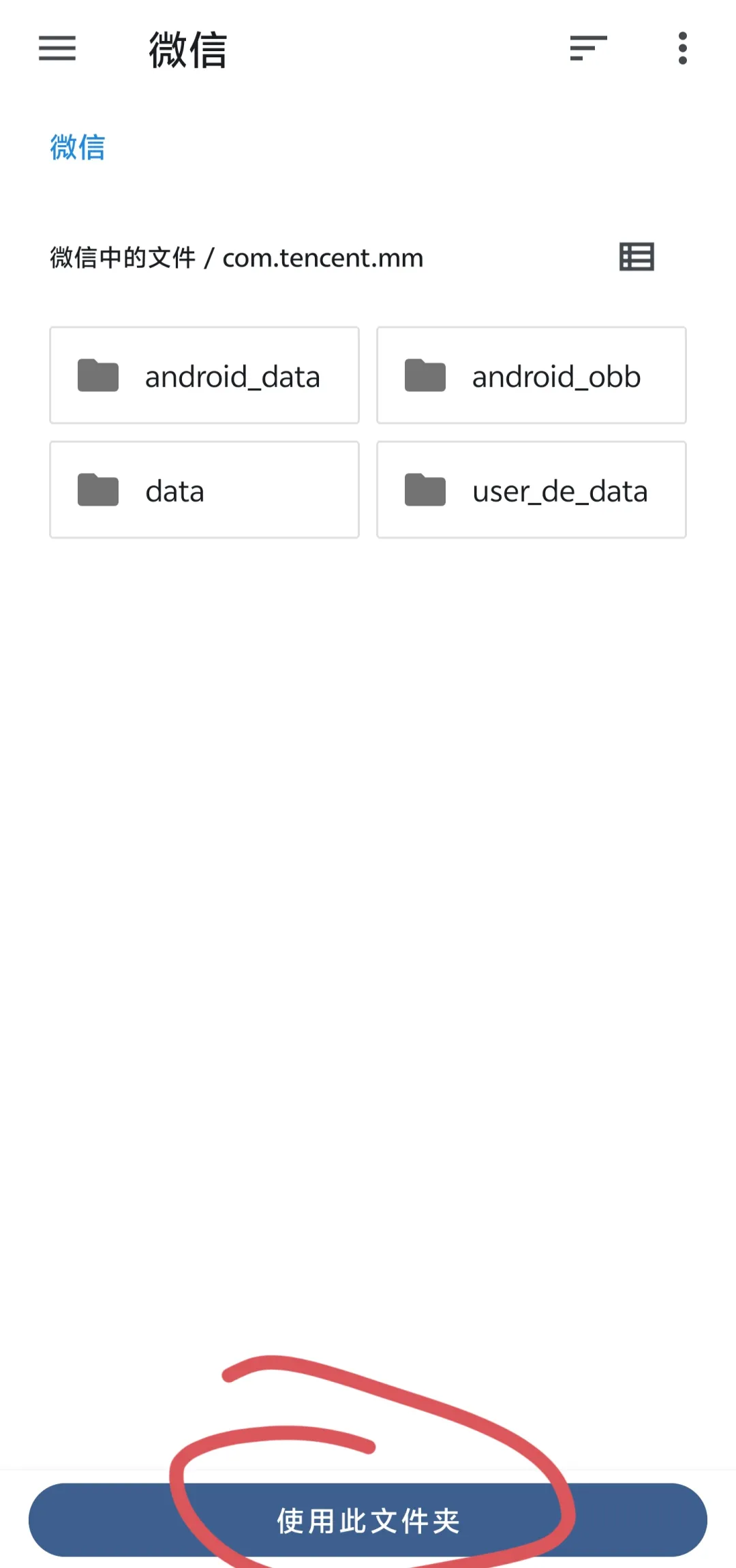Select the blue 微信 root chip
Image resolution: width=736 pixels, height=1568 pixels.
click(78, 147)
